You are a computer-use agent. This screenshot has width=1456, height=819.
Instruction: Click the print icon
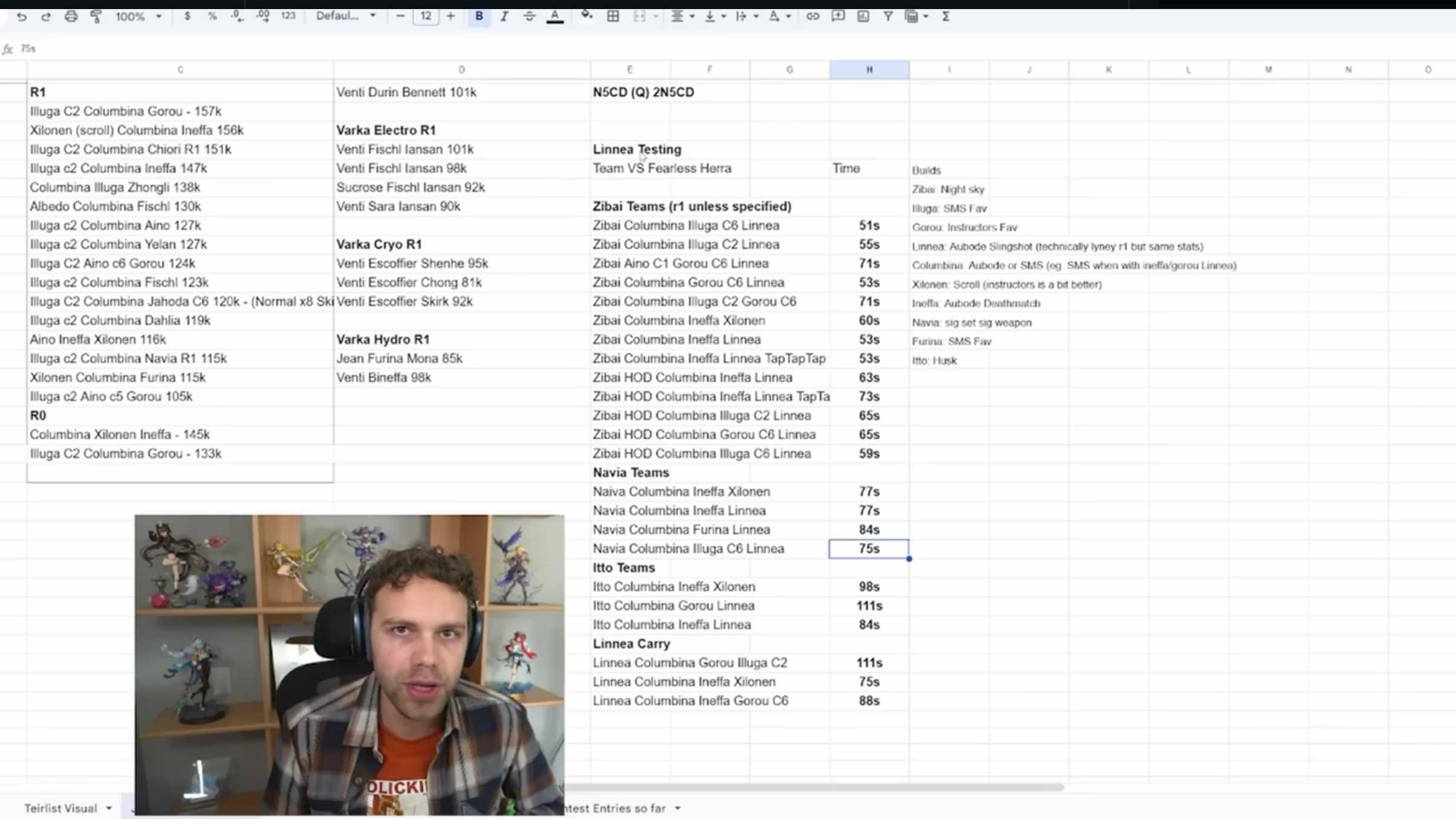71,16
